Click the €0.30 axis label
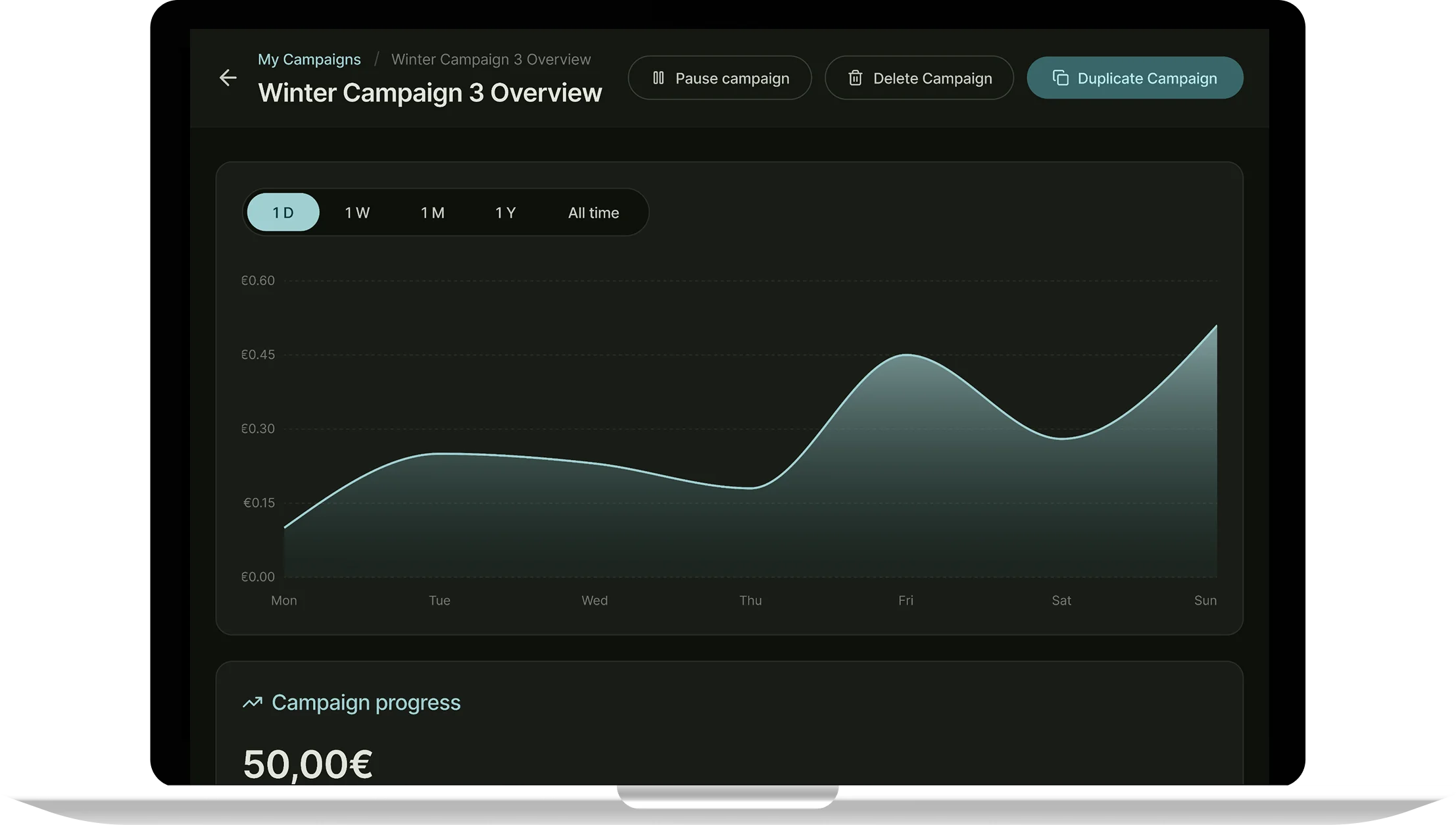The image size is (1456, 825). click(257, 428)
